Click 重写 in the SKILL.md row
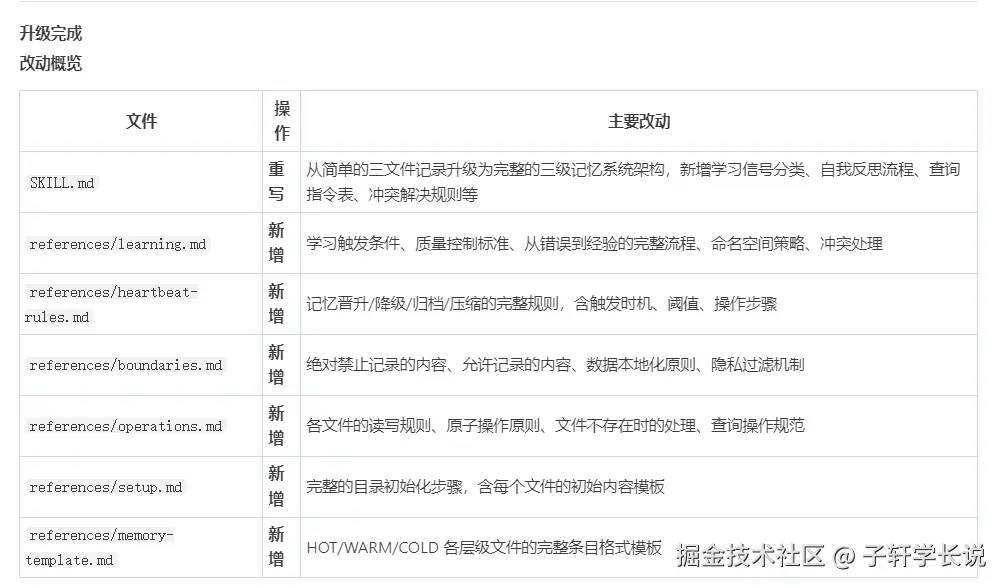The width and height of the screenshot is (1005, 588). [x=276, y=182]
